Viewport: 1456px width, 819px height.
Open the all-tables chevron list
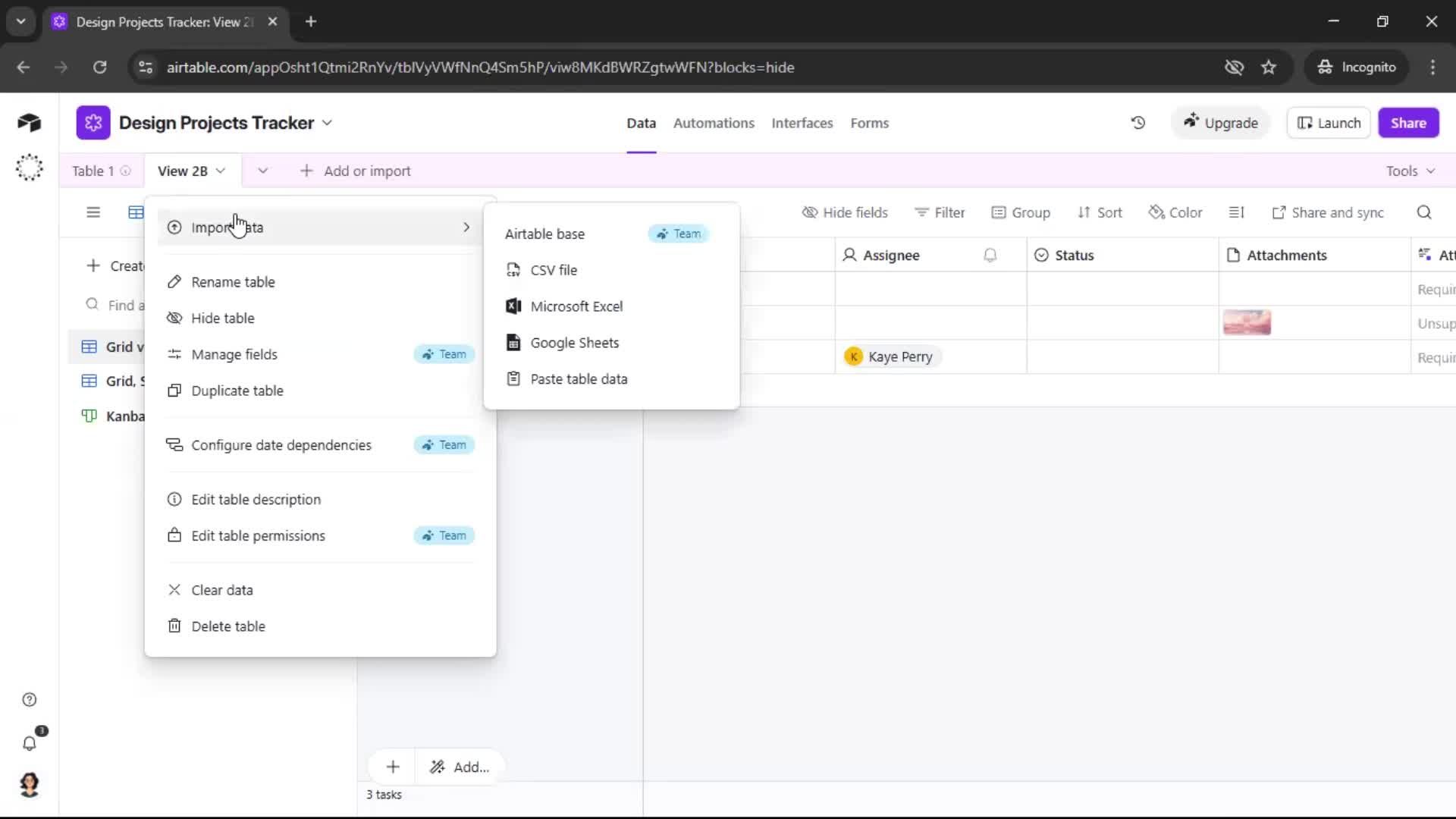coord(262,171)
